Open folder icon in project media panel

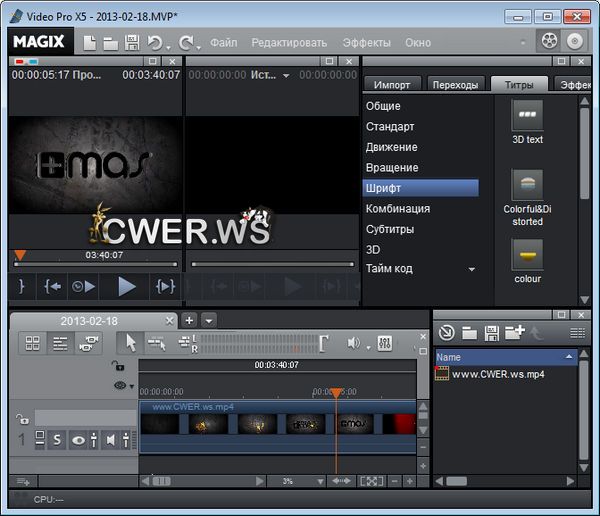tap(469, 333)
